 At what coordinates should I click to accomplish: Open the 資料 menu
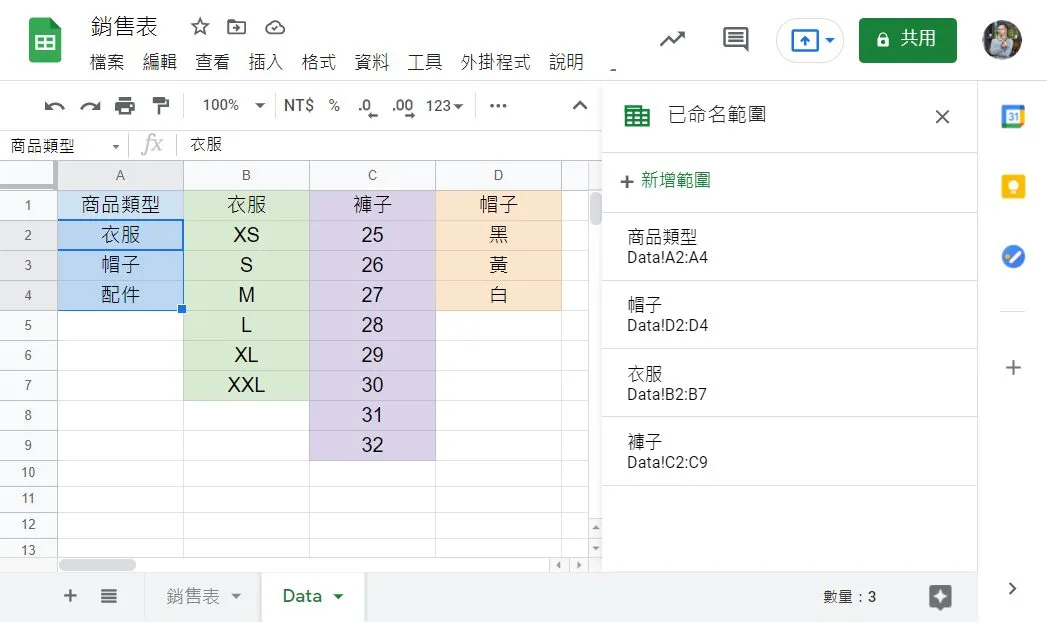(x=371, y=62)
